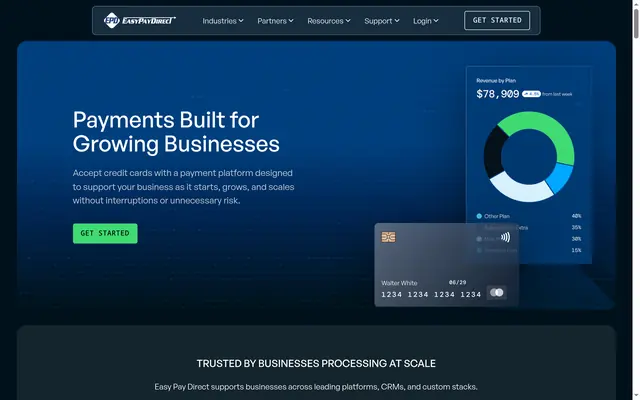Image resolution: width=640 pixels, height=400 pixels.
Task: Click the 06/29 card expiry date
Action: 457,282
